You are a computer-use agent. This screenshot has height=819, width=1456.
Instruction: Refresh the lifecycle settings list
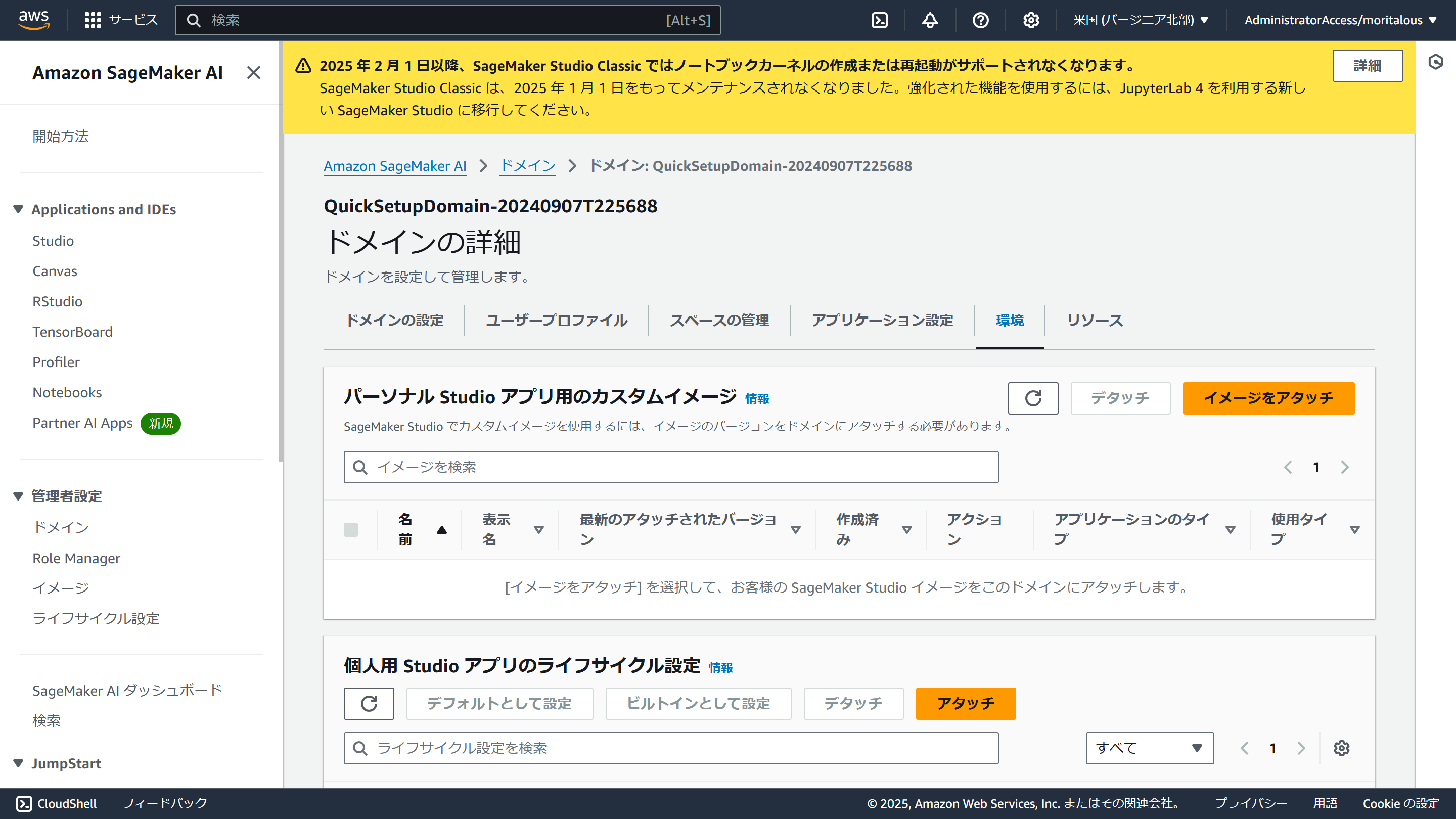[x=369, y=703]
